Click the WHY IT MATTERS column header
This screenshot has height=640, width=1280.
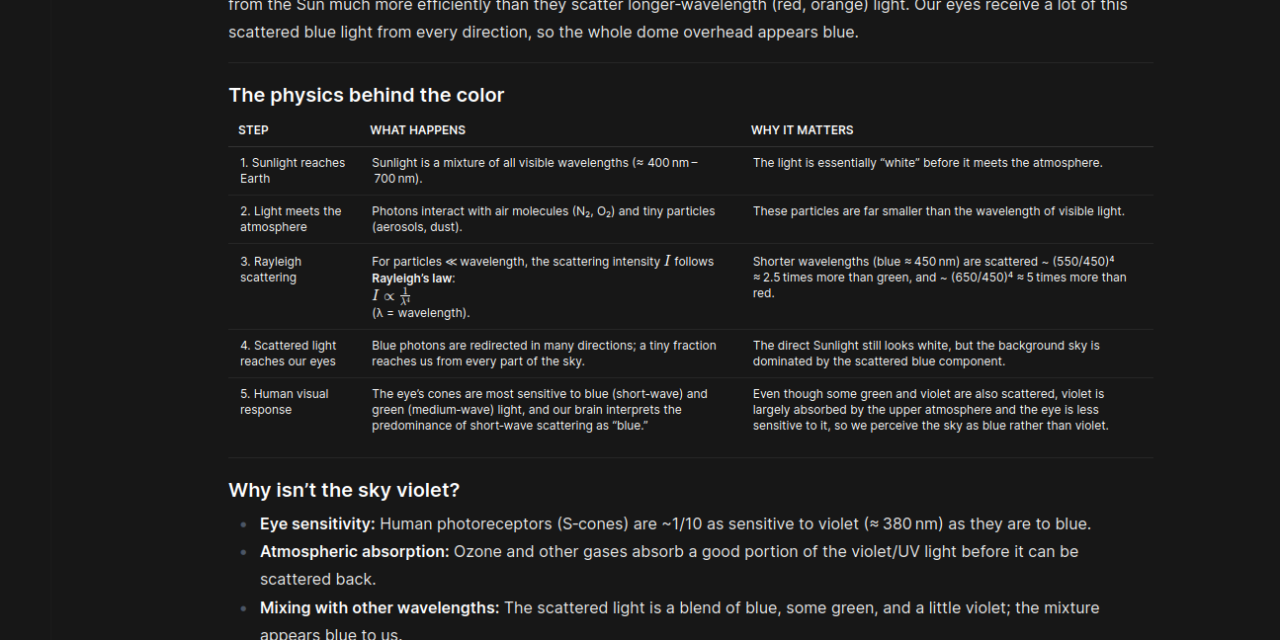pyautogui.click(x=802, y=130)
